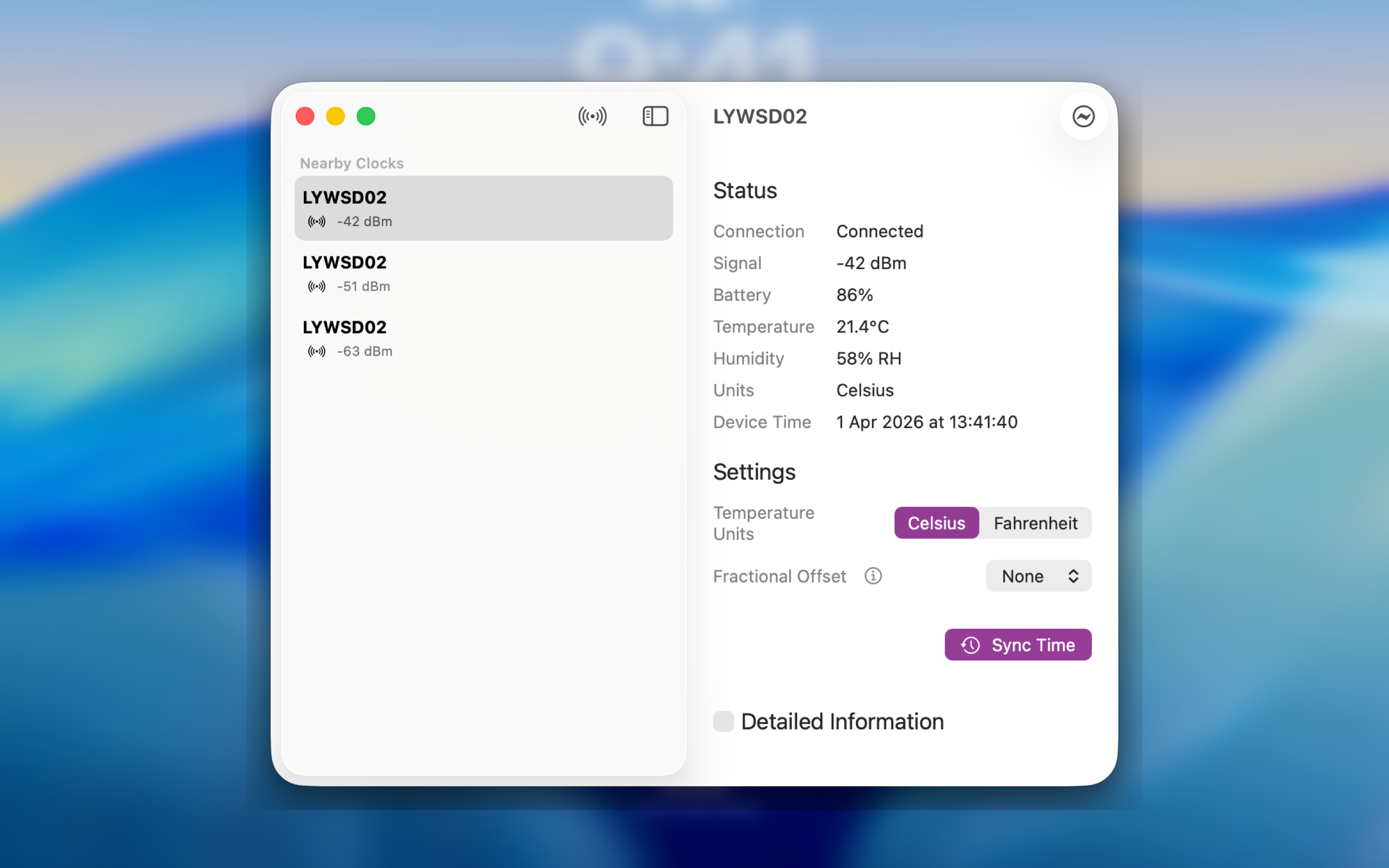Click the Celsius value in Units row
The height and width of the screenshot is (868, 1389).
(864, 391)
